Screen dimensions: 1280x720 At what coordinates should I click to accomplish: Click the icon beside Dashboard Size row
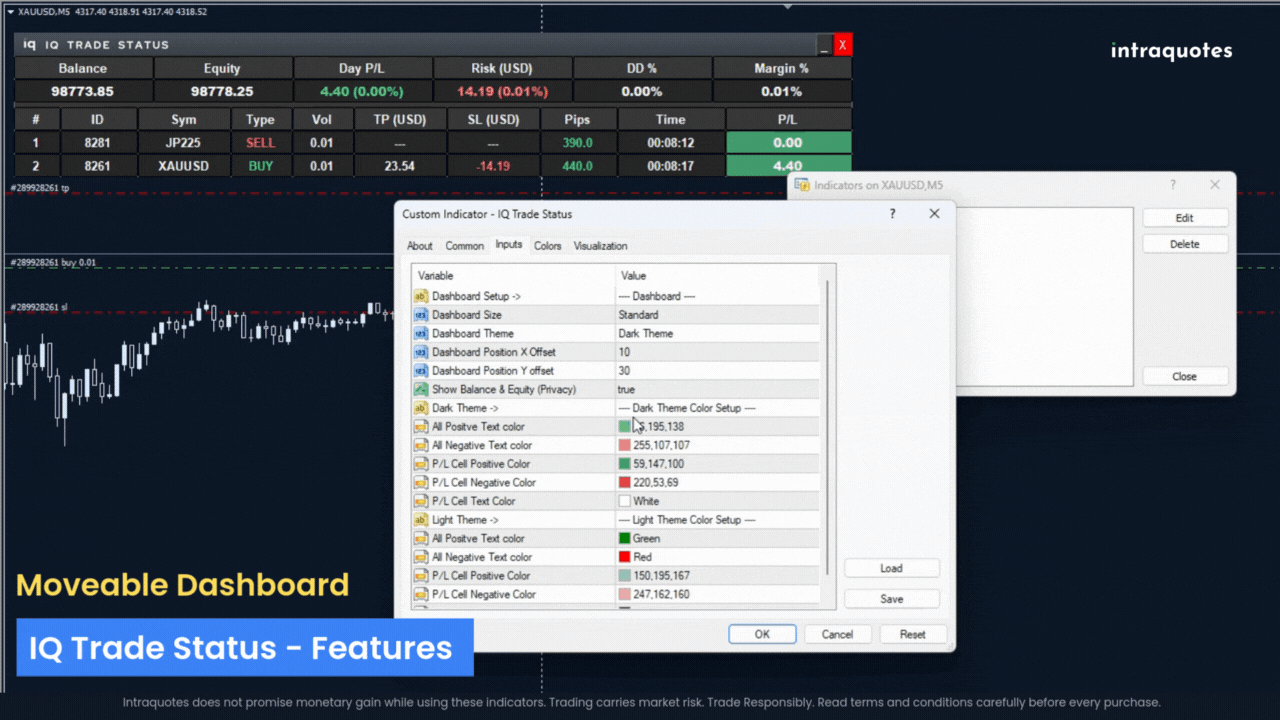click(421, 315)
